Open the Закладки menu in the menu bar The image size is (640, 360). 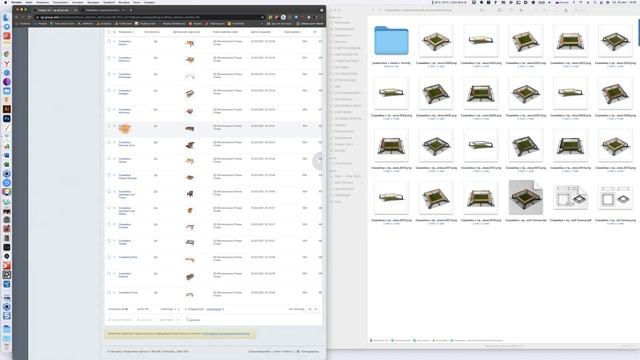point(93,2)
